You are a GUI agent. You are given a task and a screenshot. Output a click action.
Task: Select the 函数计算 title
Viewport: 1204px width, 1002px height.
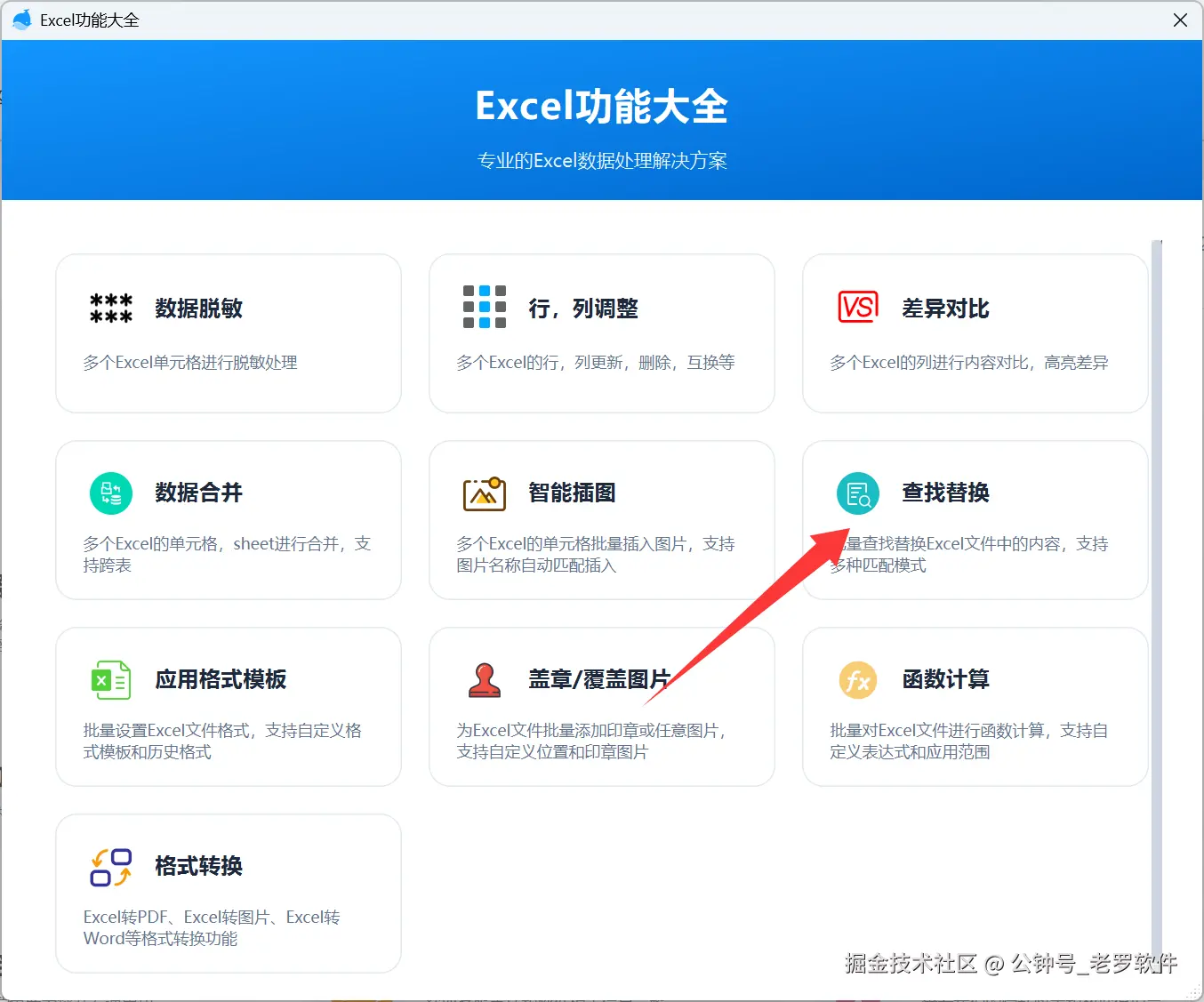[x=945, y=679]
